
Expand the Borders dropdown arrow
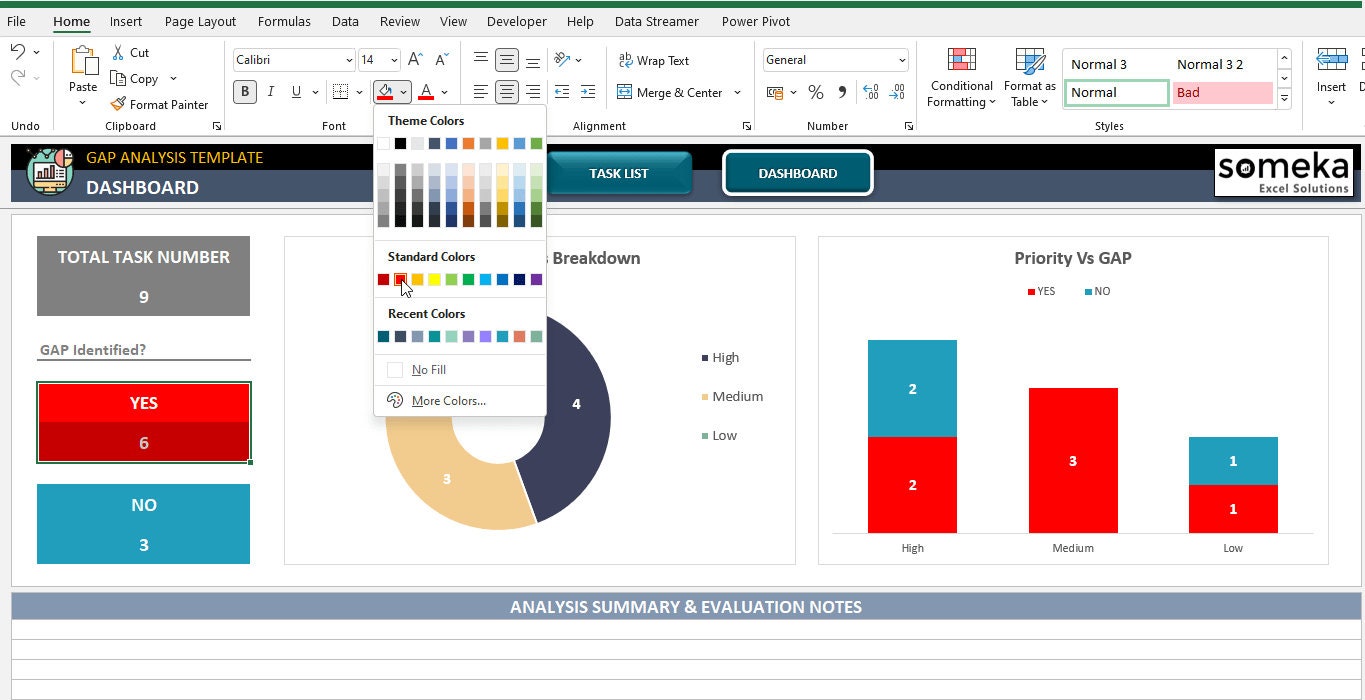click(x=359, y=92)
